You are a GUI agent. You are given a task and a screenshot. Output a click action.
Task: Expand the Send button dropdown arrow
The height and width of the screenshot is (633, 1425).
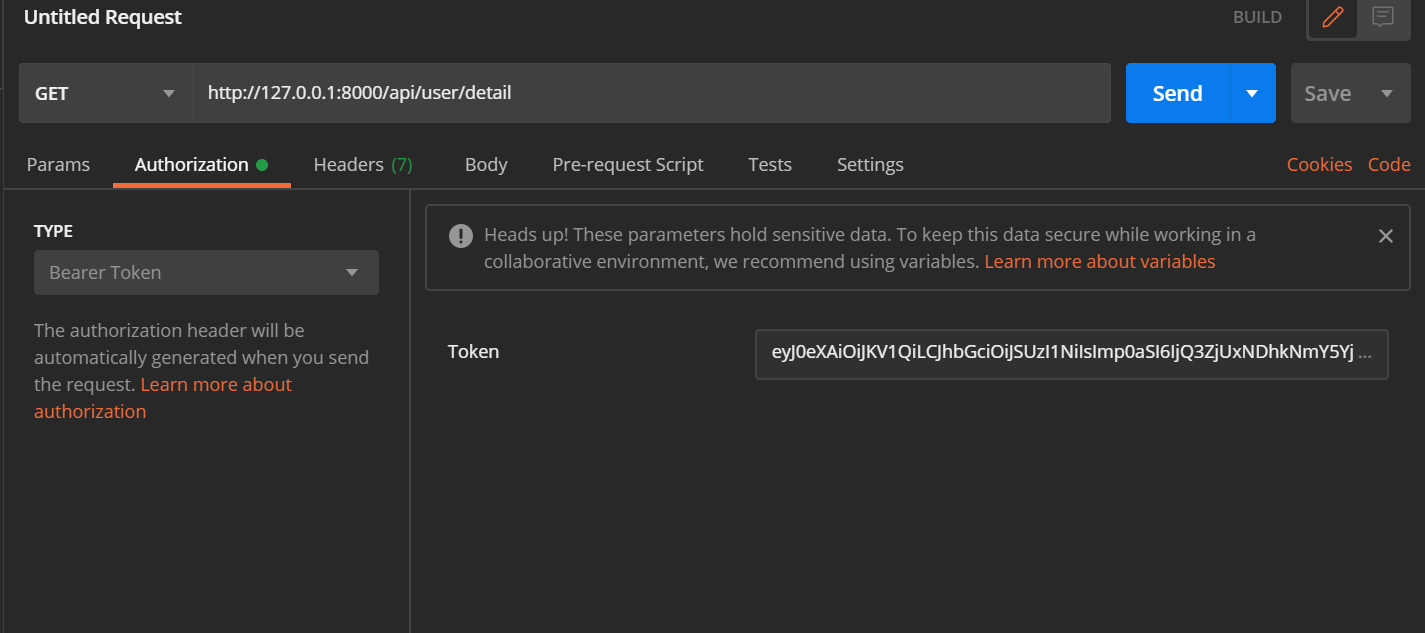[1251, 92]
